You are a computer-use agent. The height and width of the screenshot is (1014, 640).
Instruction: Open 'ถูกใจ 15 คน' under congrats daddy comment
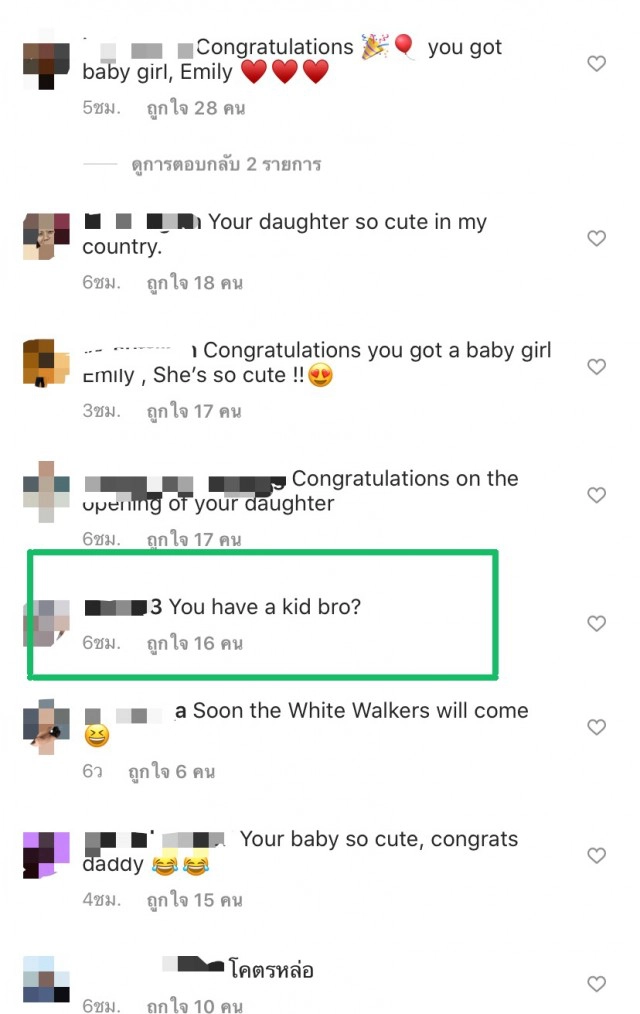tap(195, 900)
